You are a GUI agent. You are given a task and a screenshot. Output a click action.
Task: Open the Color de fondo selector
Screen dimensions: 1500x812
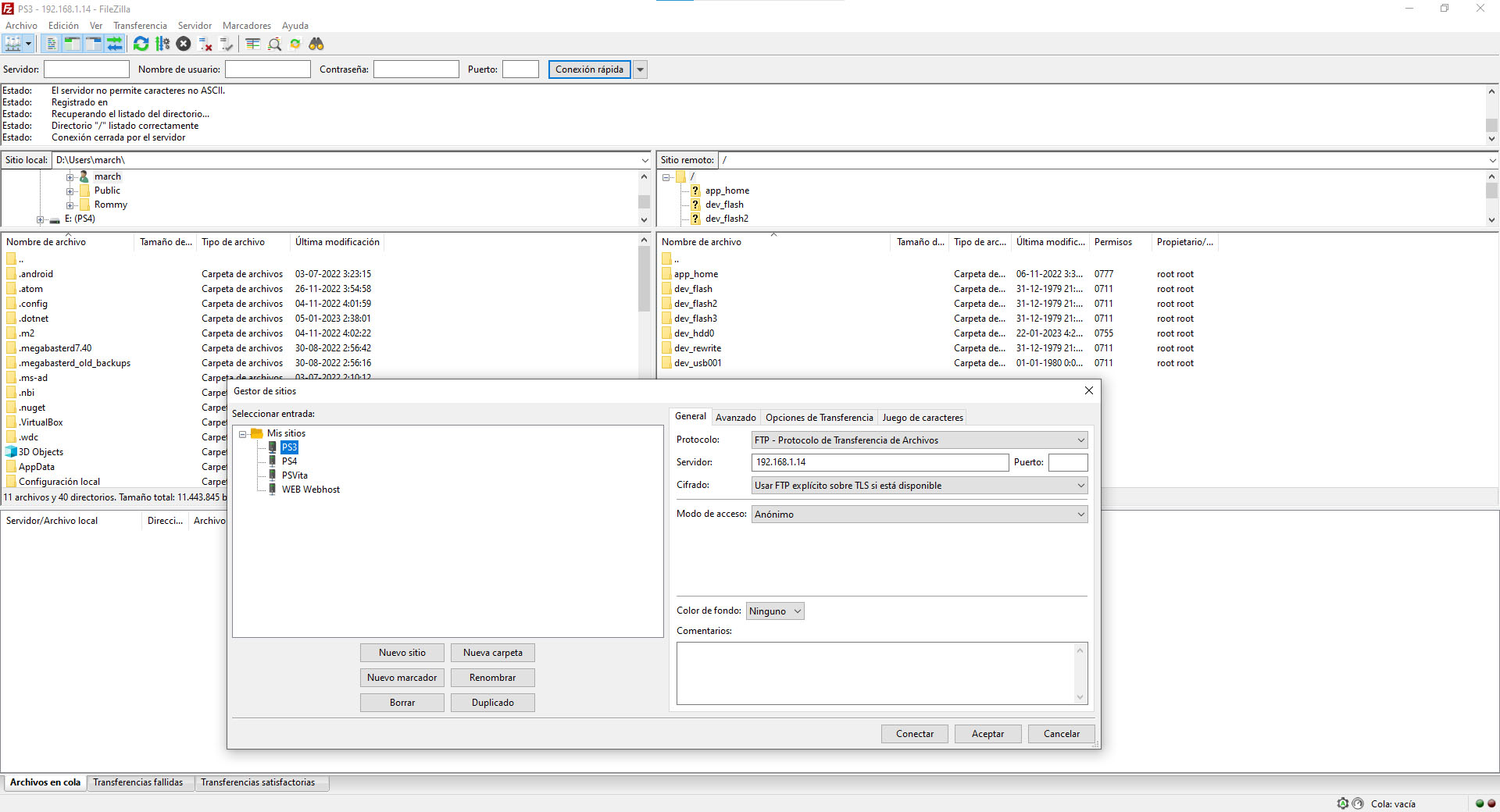tap(774, 611)
